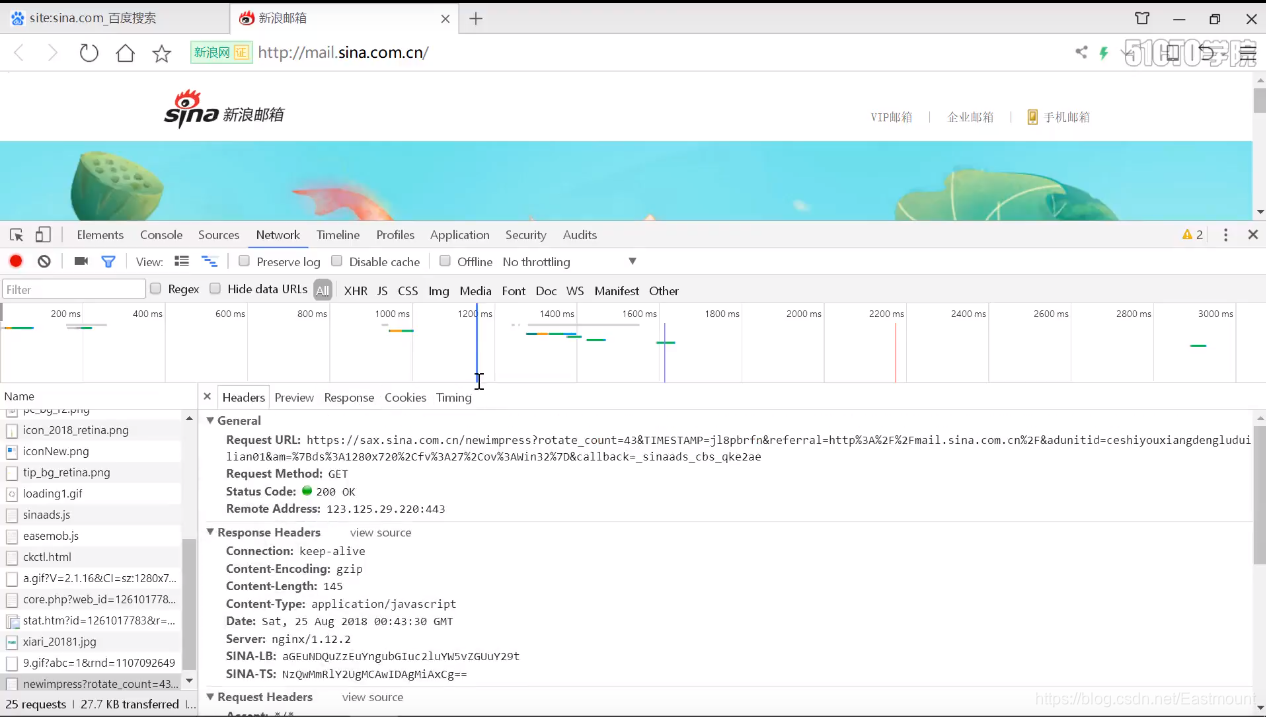The width and height of the screenshot is (1266, 717).
Task: Open the Audits panel
Action: point(580,235)
